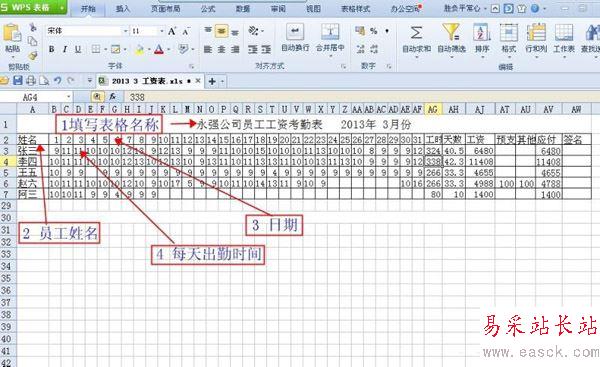Toggle Bold formatting
Viewport: 600px width, 367px height.
tap(51, 49)
